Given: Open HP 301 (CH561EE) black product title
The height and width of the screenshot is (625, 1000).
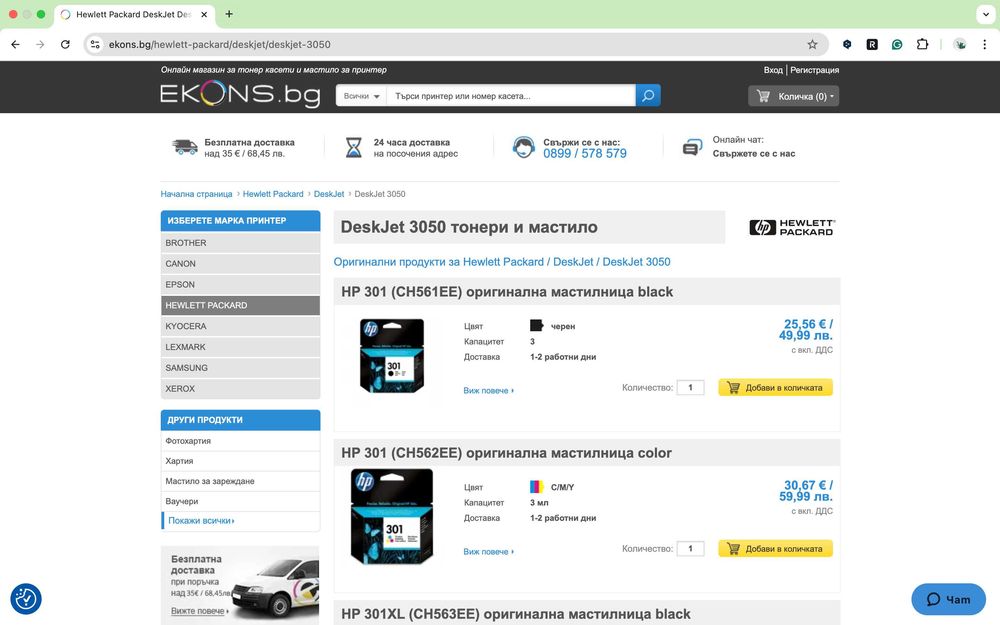Looking at the screenshot, I should pos(507,292).
